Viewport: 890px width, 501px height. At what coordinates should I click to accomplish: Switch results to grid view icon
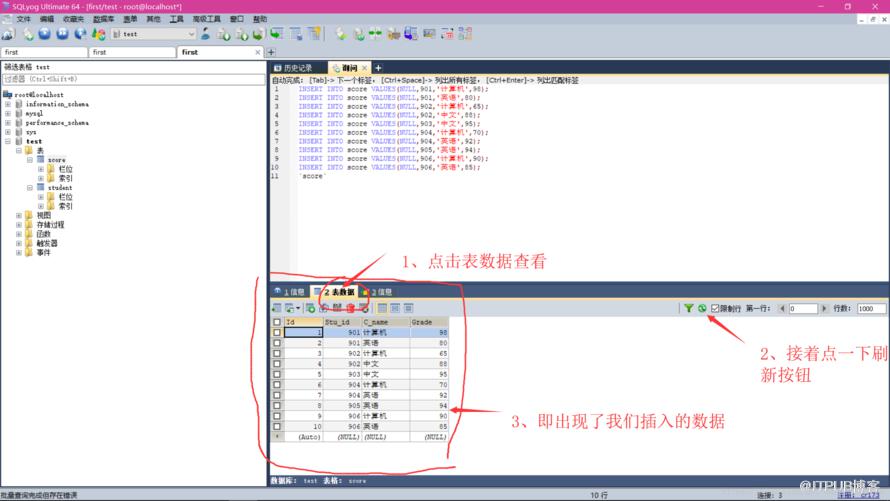click(x=383, y=308)
